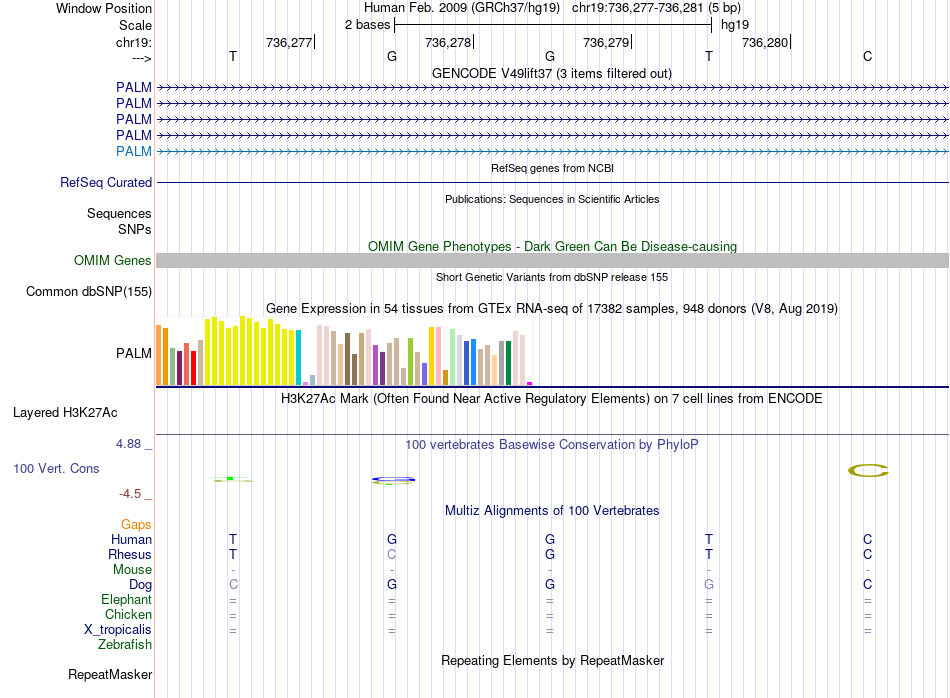Screen dimensions: 950x698
Task: Click the GENCODE V49lift37 track title
Action: 552,73
